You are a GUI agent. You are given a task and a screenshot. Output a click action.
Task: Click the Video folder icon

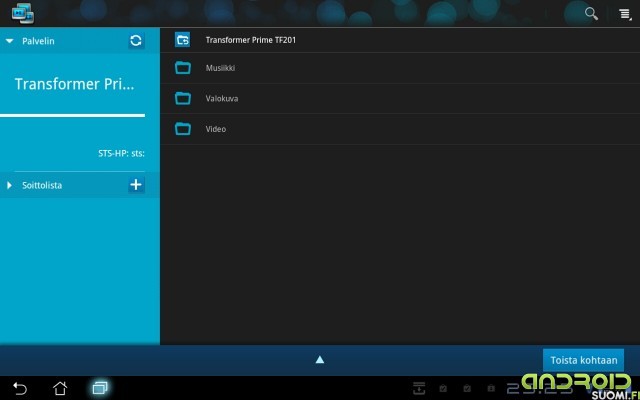coord(182,129)
